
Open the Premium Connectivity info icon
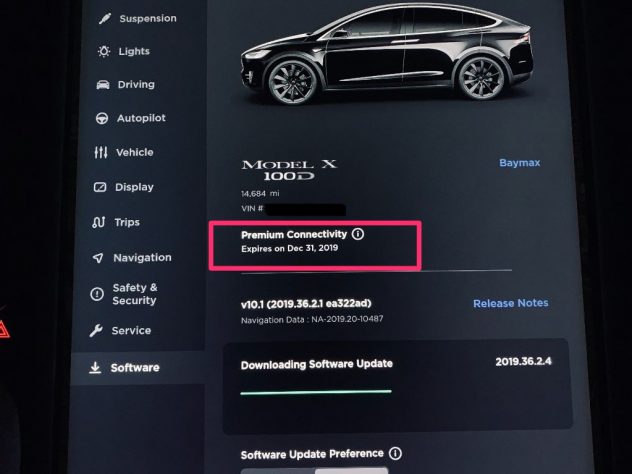click(358, 234)
